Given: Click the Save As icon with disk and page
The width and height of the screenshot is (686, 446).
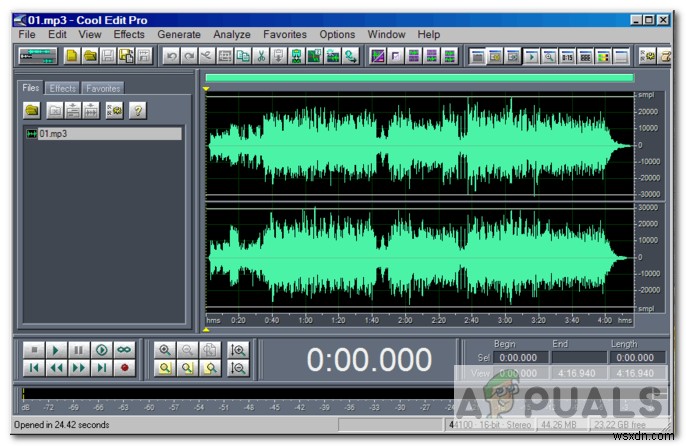Looking at the screenshot, I should [126, 56].
